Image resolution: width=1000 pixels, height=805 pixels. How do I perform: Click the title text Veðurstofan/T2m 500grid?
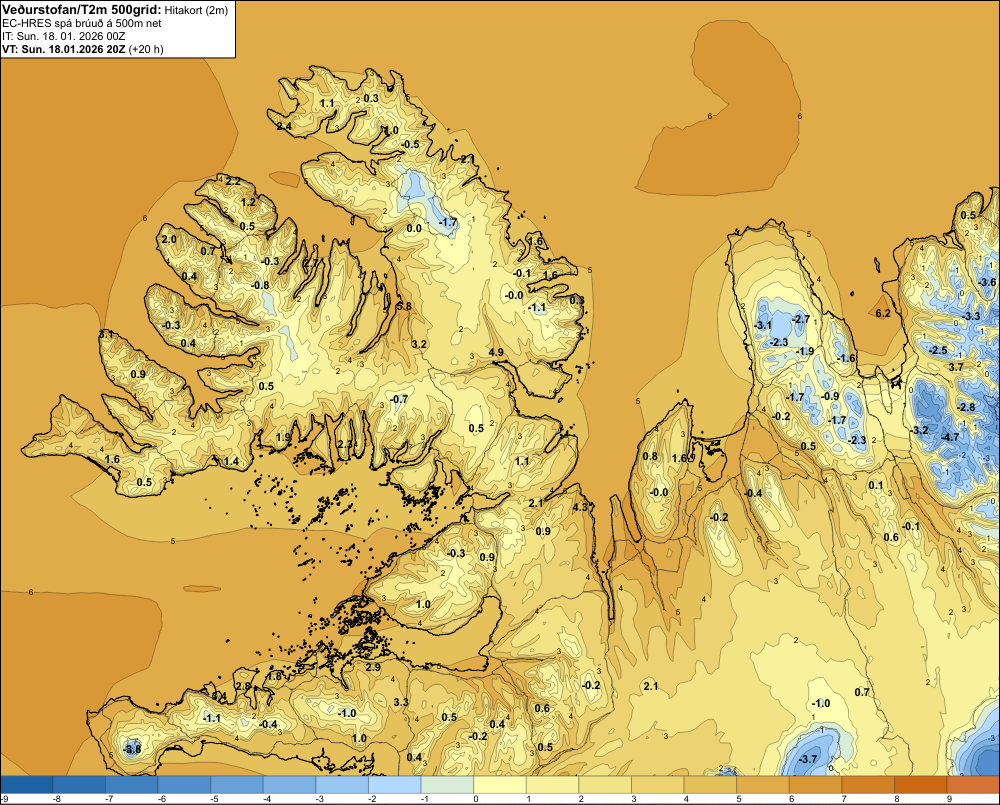click(x=81, y=9)
